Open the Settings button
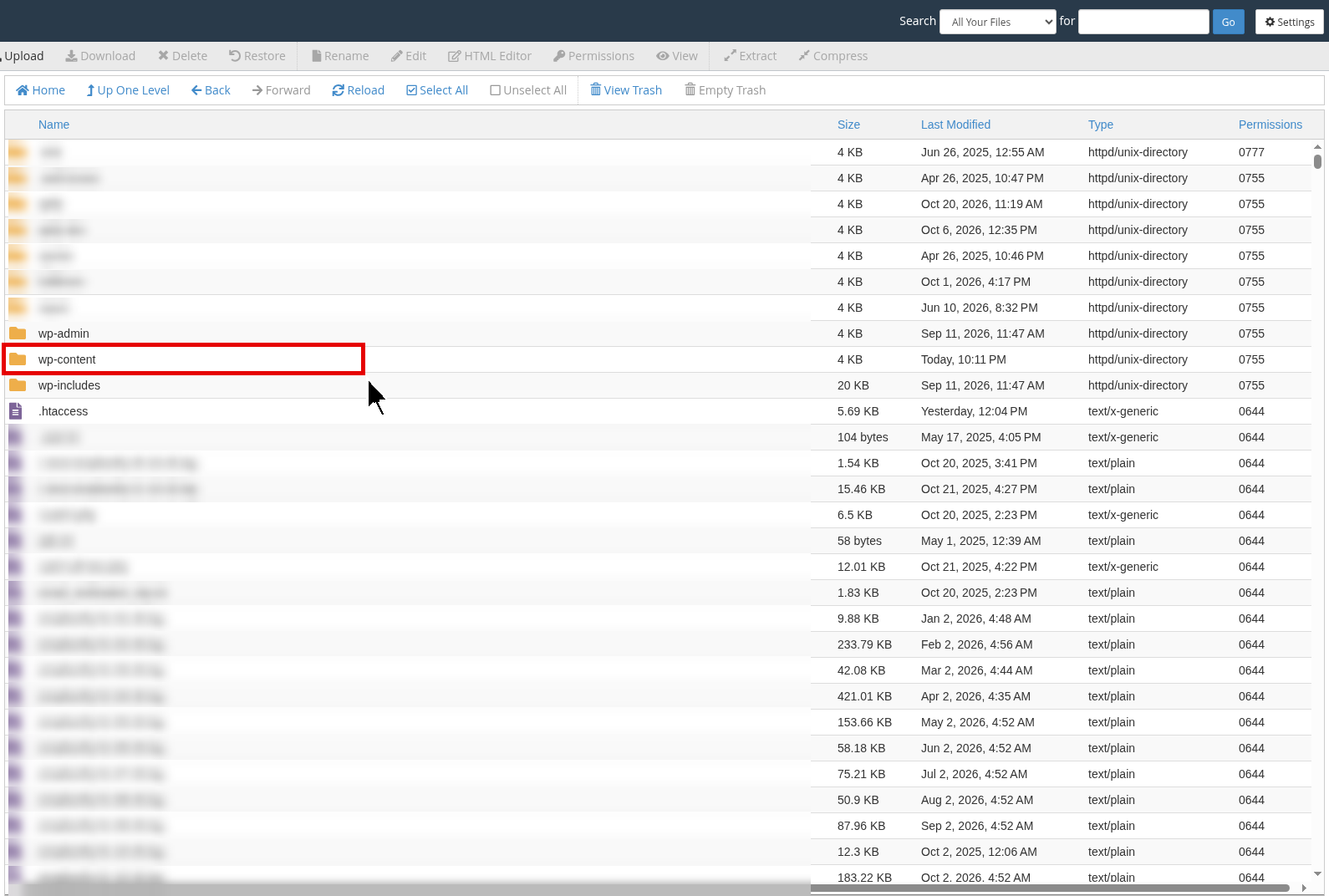 pyautogui.click(x=1290, y=22)
